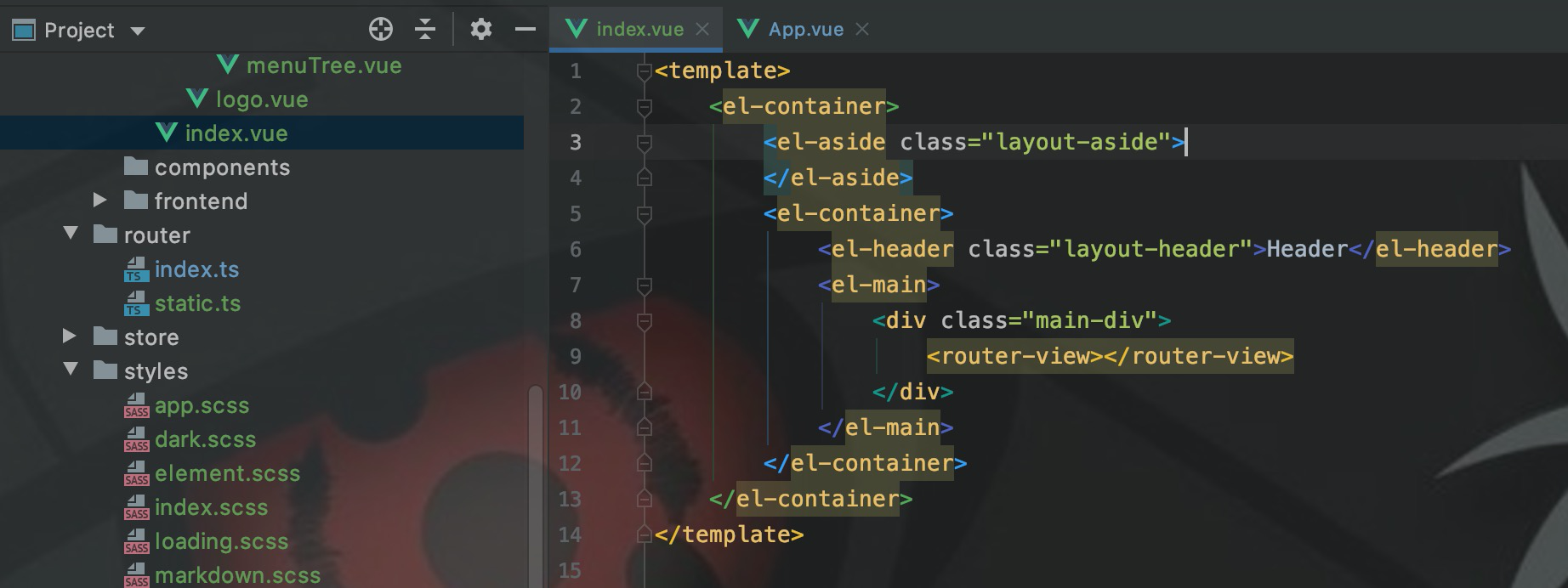The width and height of the screenshot is (1568, 588).
Task: Click the Collapse All icon
Action: click(x=425, y=30)
